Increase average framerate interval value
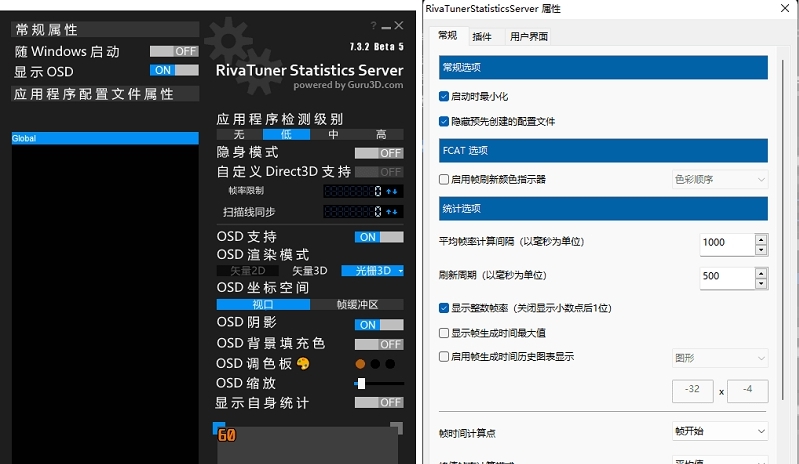Screen dimensions: 799x464 tap(761, 239)
